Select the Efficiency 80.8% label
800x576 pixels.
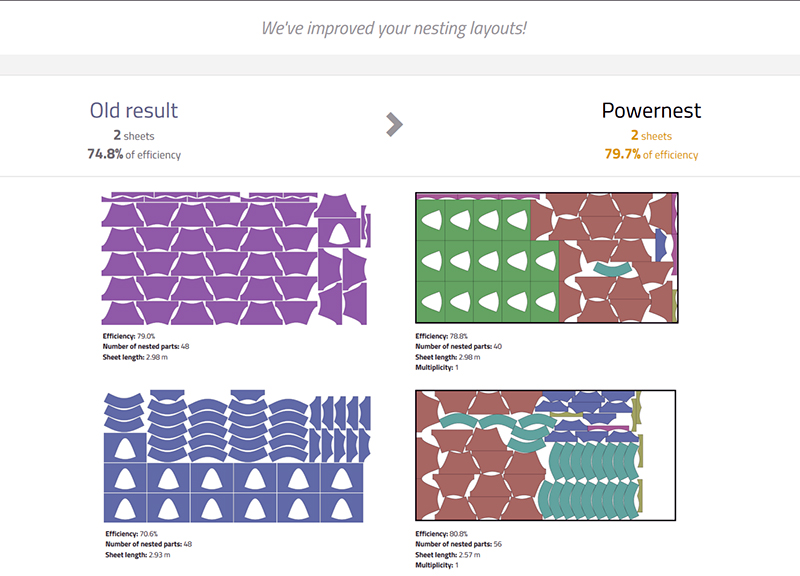click(440, 534)
